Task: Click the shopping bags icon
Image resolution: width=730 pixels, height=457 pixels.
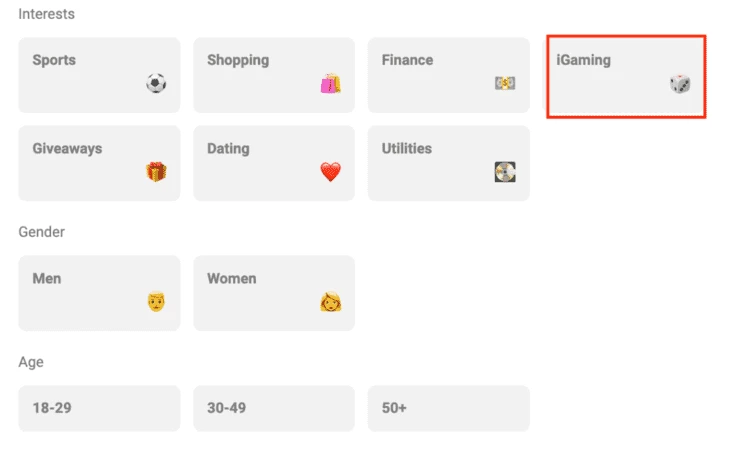Action: click(x=331, y=83)
